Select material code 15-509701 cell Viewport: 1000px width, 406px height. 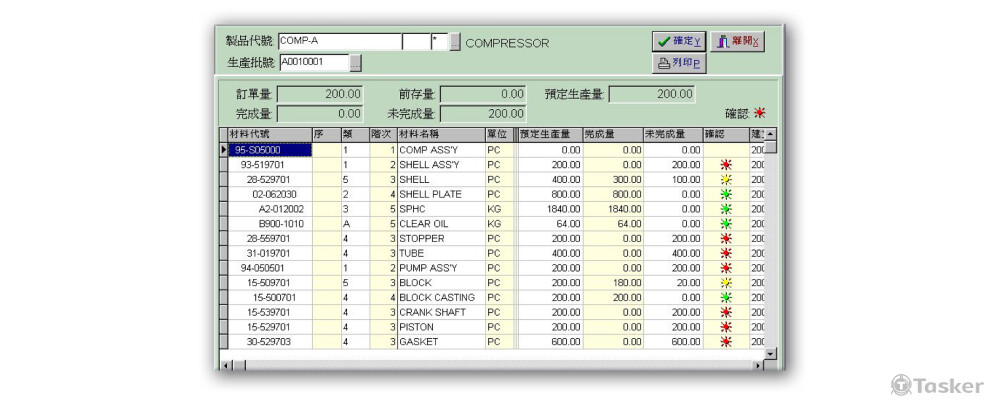270,282
